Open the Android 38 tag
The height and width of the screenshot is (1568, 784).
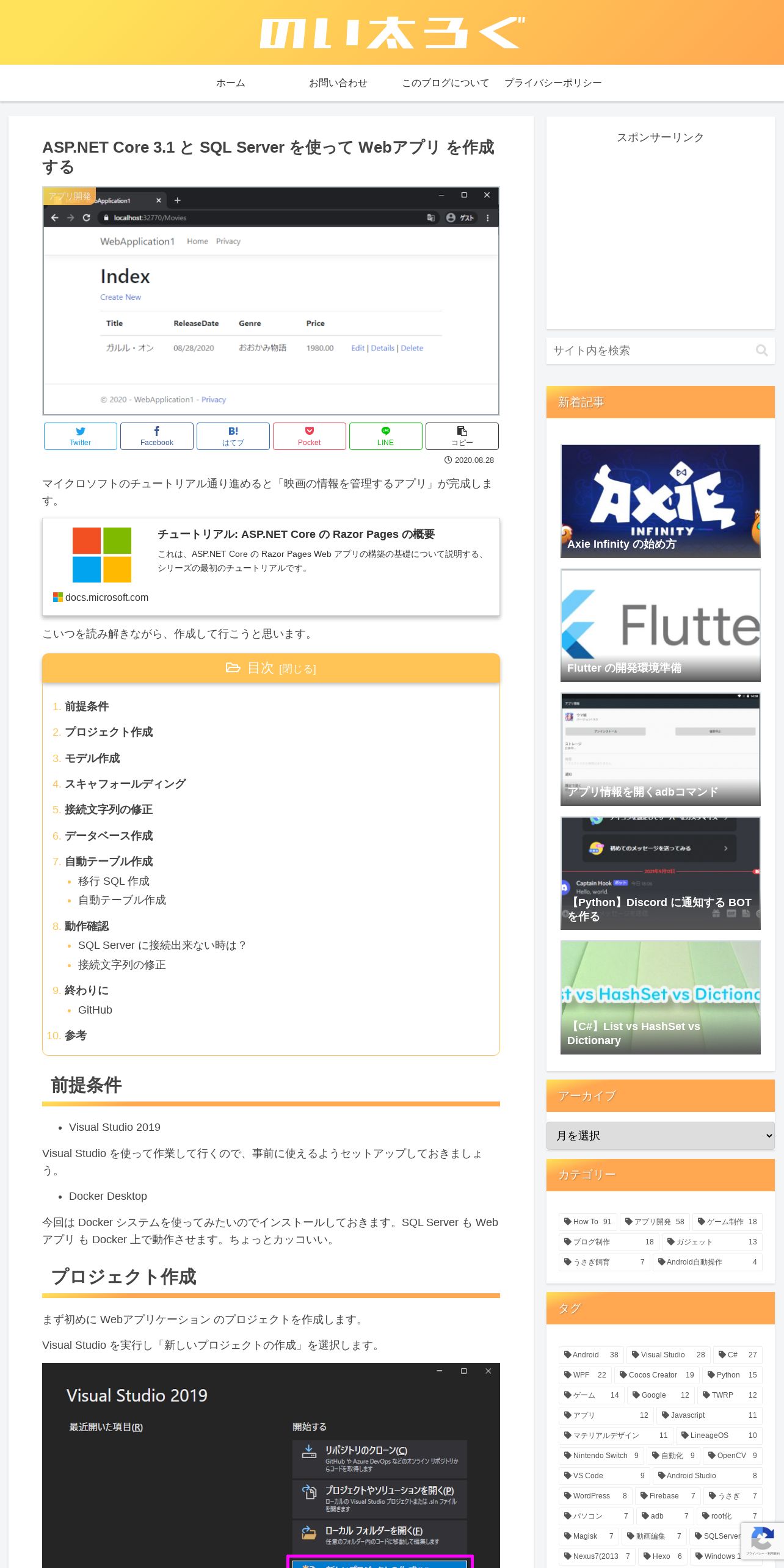[591, 1355]
